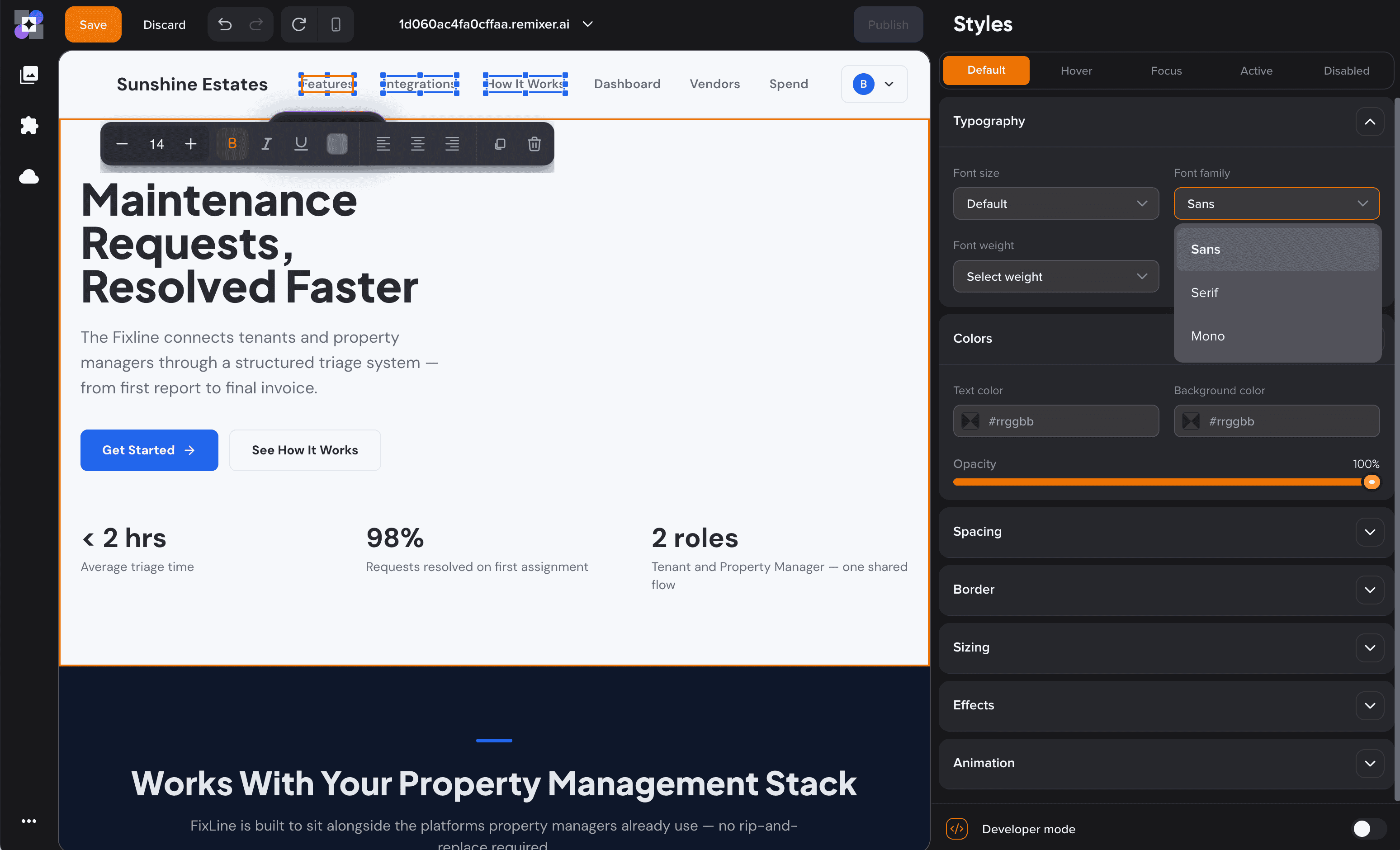Decrease font size with minus icon

122,144
